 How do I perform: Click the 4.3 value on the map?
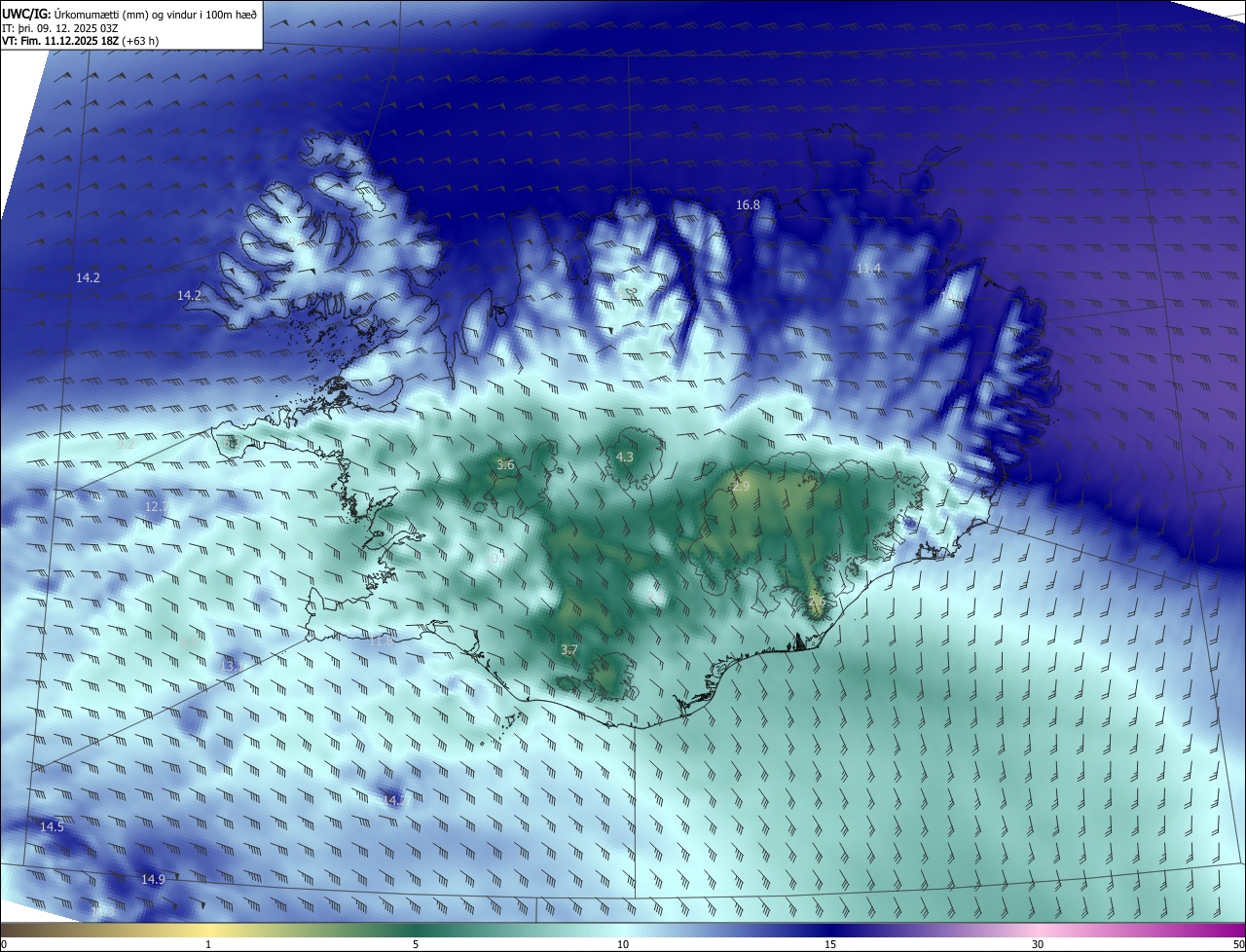[625, 457]
